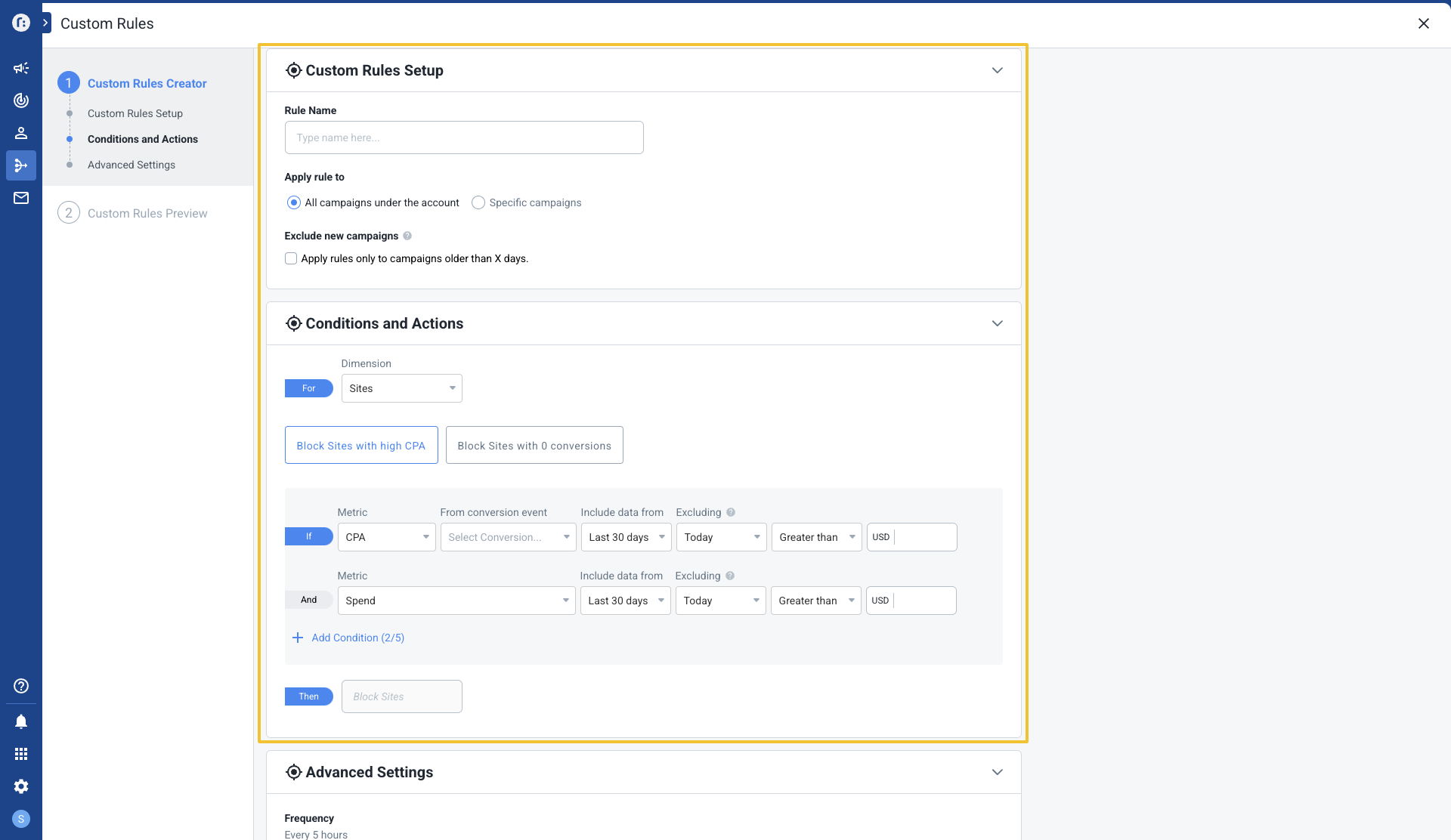Open the notifications bell icon
This screenshot has height=840, width=1451.
tap(21, 721)
